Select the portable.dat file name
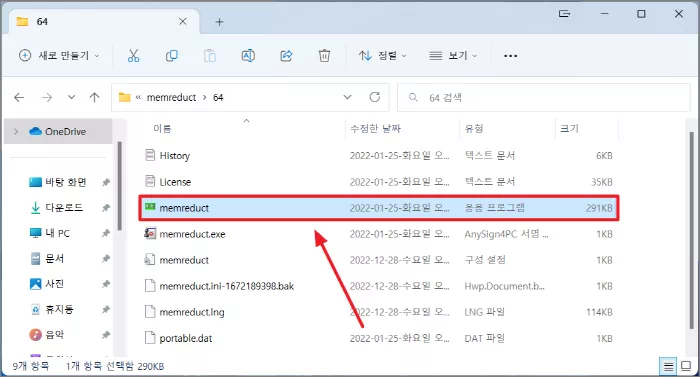 coord(186,338)
